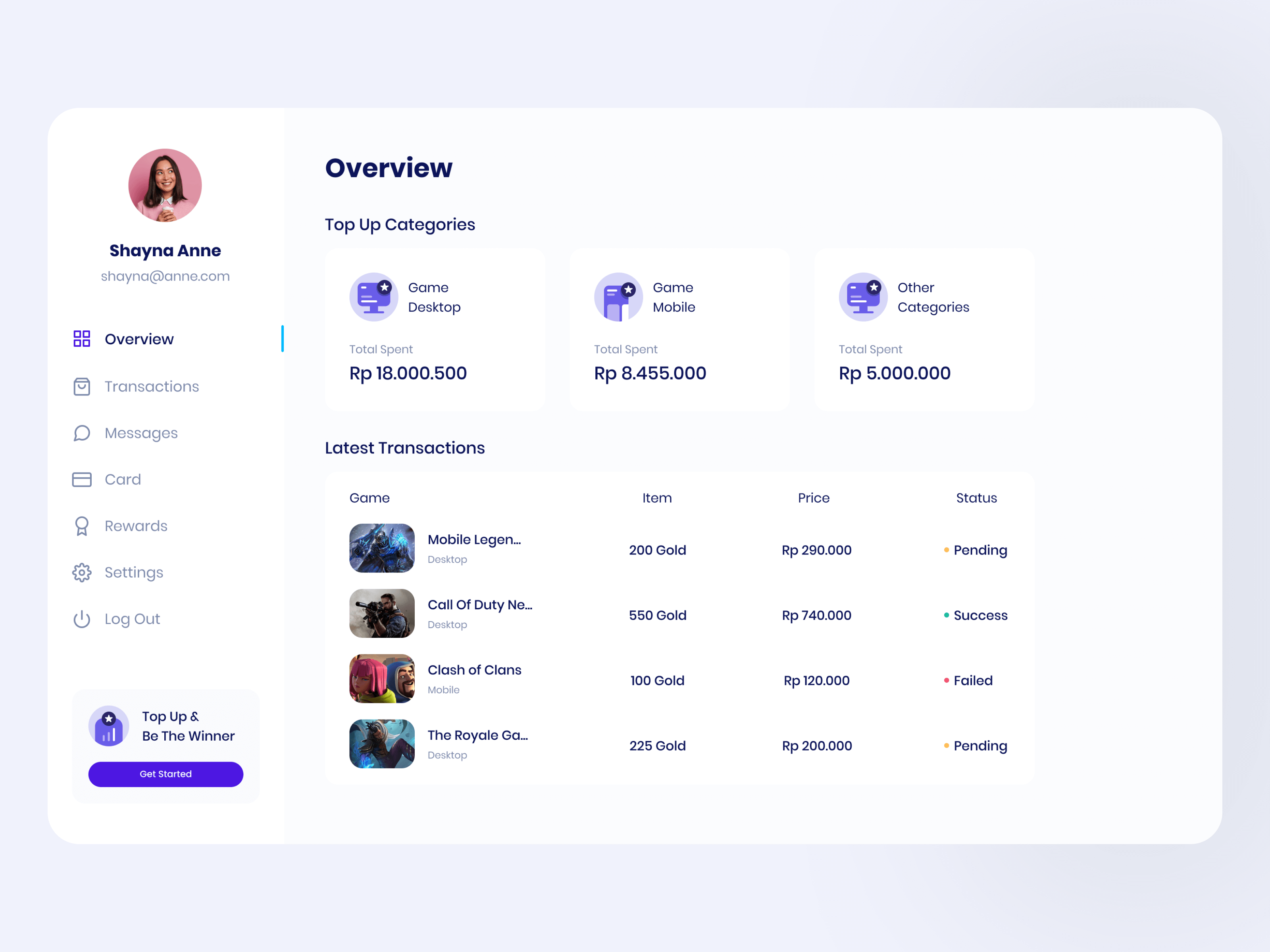The image size is (1270, 952).
Task: Click the Clash of Clans game title
Action: click(474, 670)
